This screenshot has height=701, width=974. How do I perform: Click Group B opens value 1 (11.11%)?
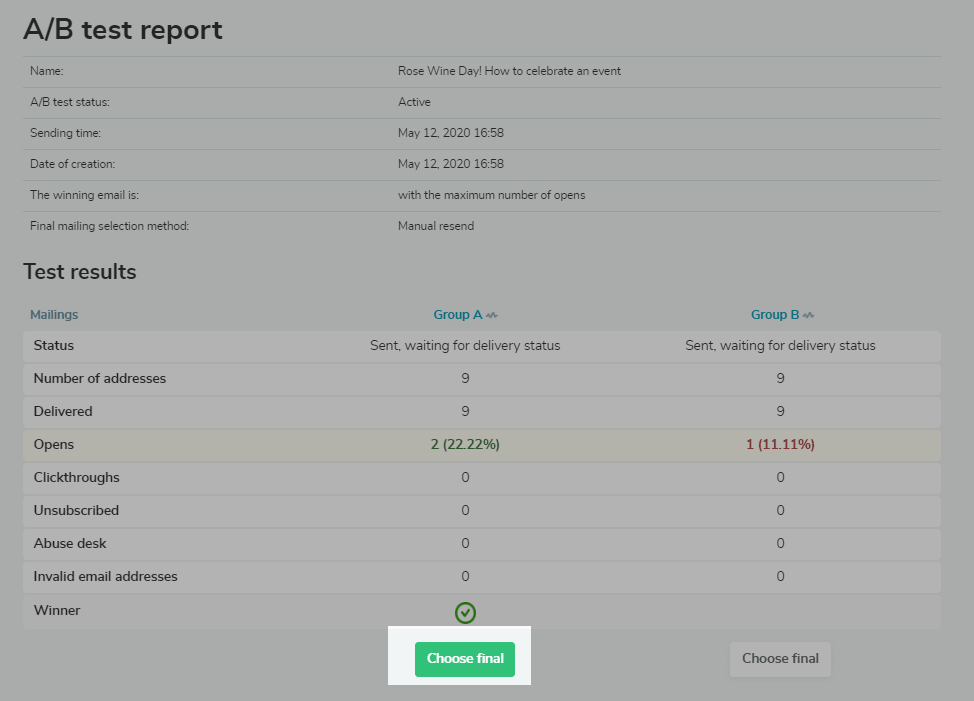pos(780,444)
